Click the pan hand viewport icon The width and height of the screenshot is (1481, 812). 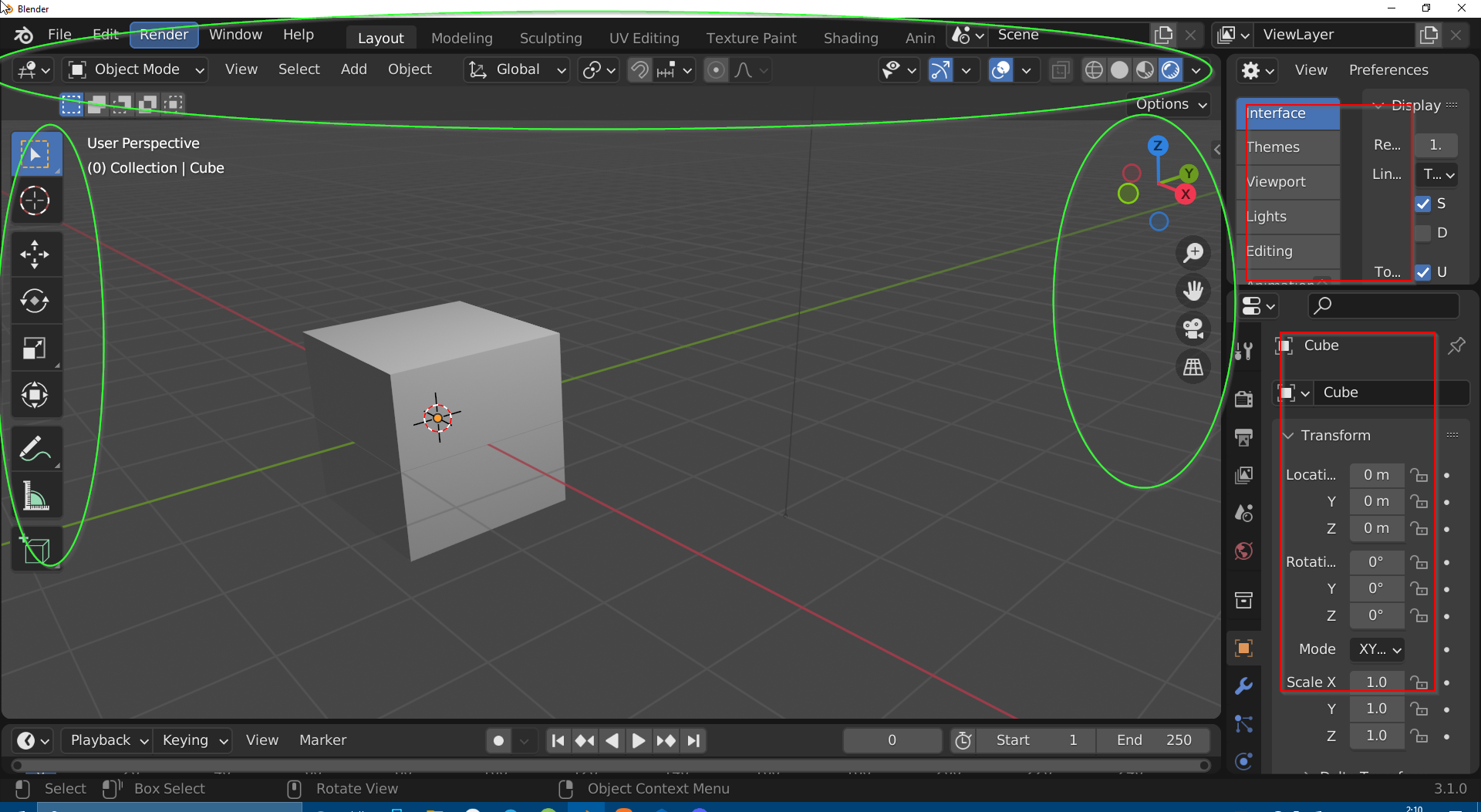(x=1193, y=291)
